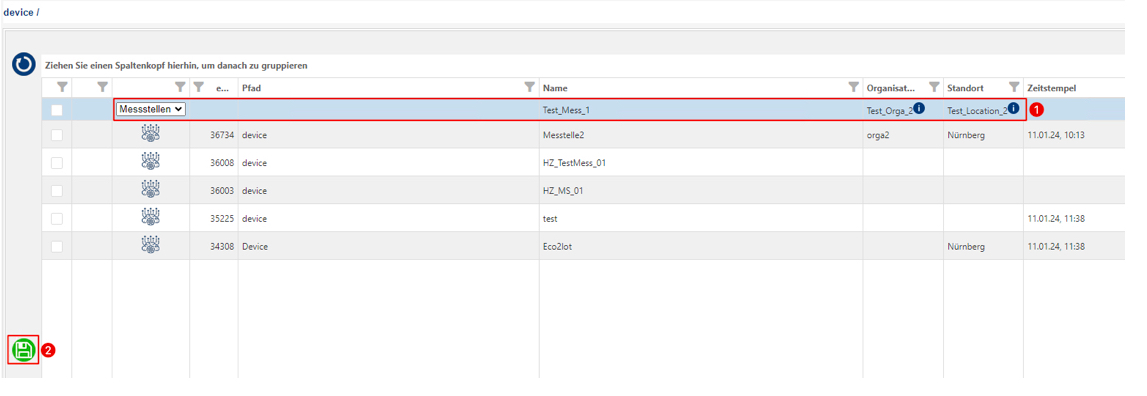This screenshot has height=396, width=1147.
Task: Open filter for Name column
Action: point(853,88)
